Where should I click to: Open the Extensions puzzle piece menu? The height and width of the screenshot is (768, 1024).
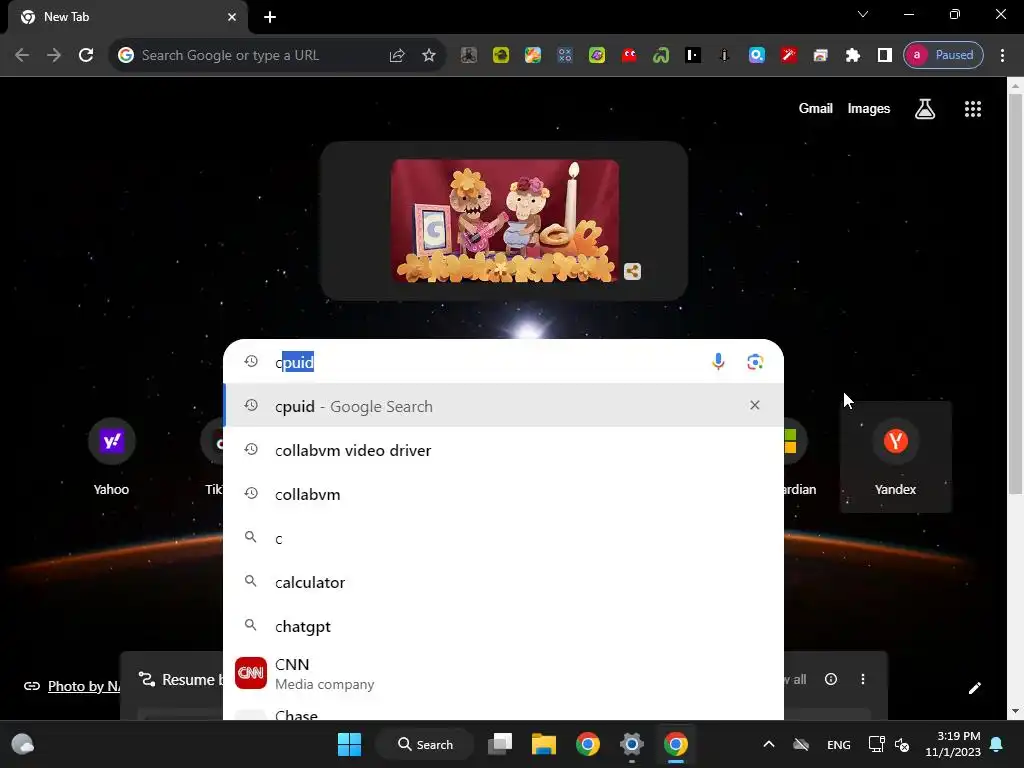tap(852, 56)
